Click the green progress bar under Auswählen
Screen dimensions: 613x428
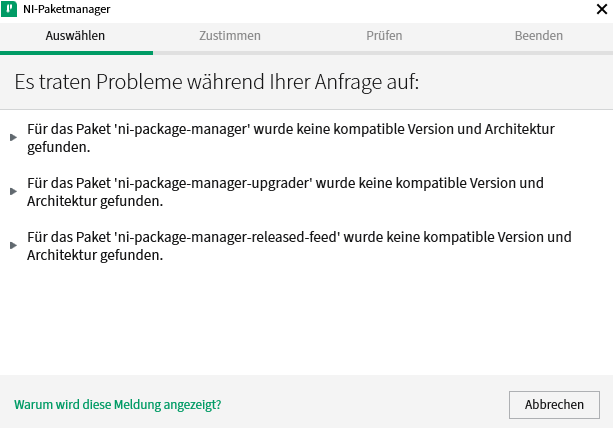(76, 52)
